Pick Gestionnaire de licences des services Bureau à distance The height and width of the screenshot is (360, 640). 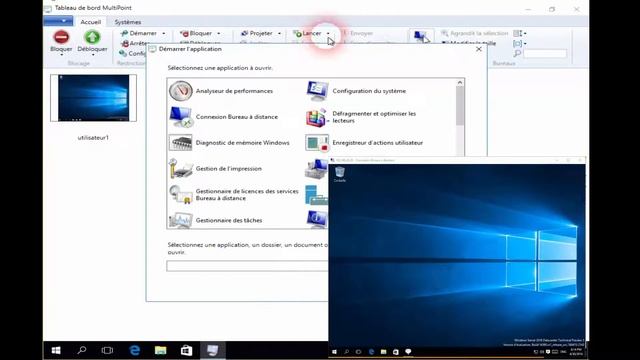[234, 195]
